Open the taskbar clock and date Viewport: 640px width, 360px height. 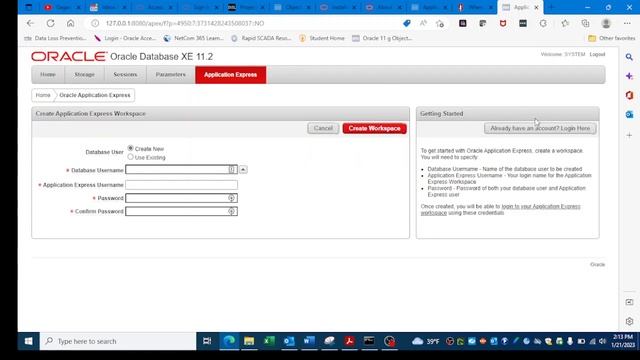coord(623,341)
